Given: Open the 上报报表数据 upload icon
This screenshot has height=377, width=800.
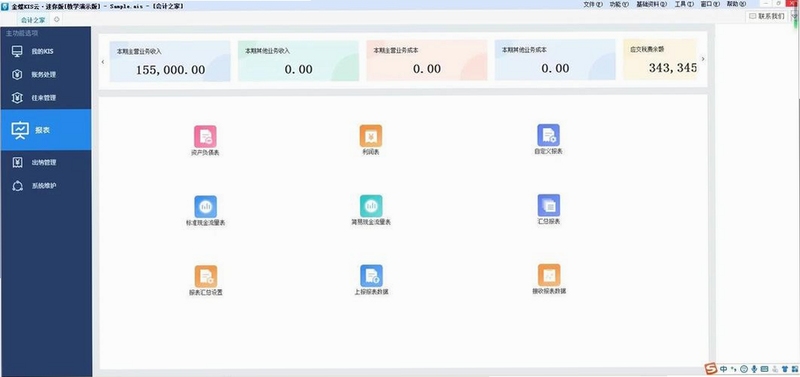Looking at the screenshot, I should (x=371, y=280).
